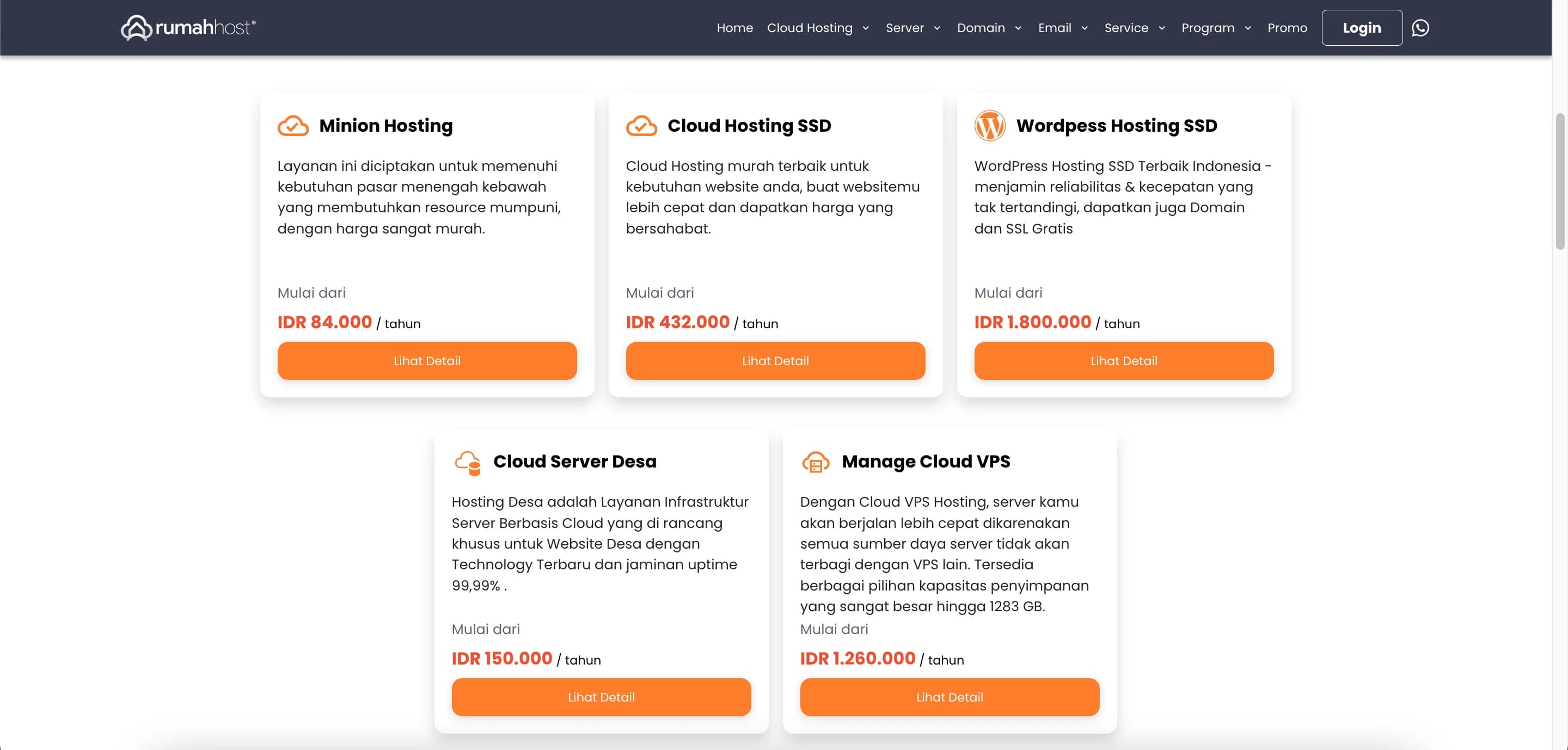
Task: Click Lihat Detail under Wordpess Hosting SSD
Action: 1123,361
